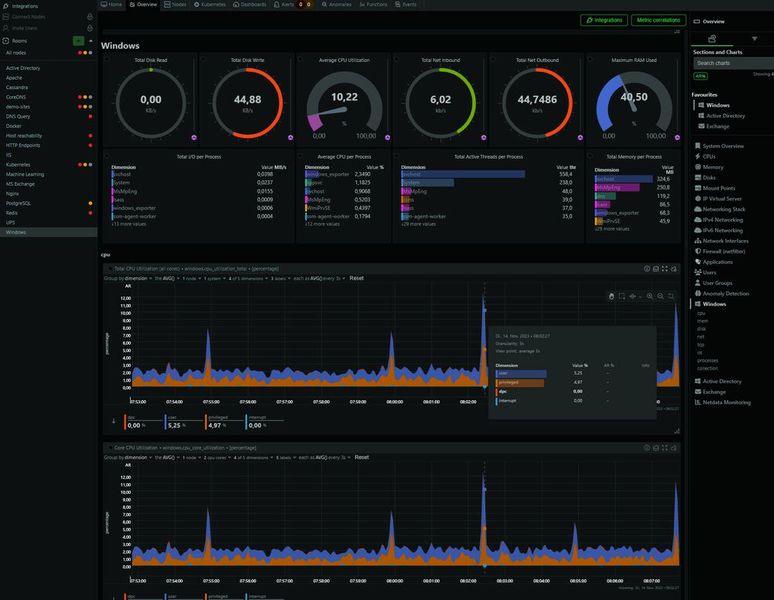The width and height of the screenshot is (774, 600).
Task: Switch to the Anomalies tab
Action: click(x=337, y=4)
